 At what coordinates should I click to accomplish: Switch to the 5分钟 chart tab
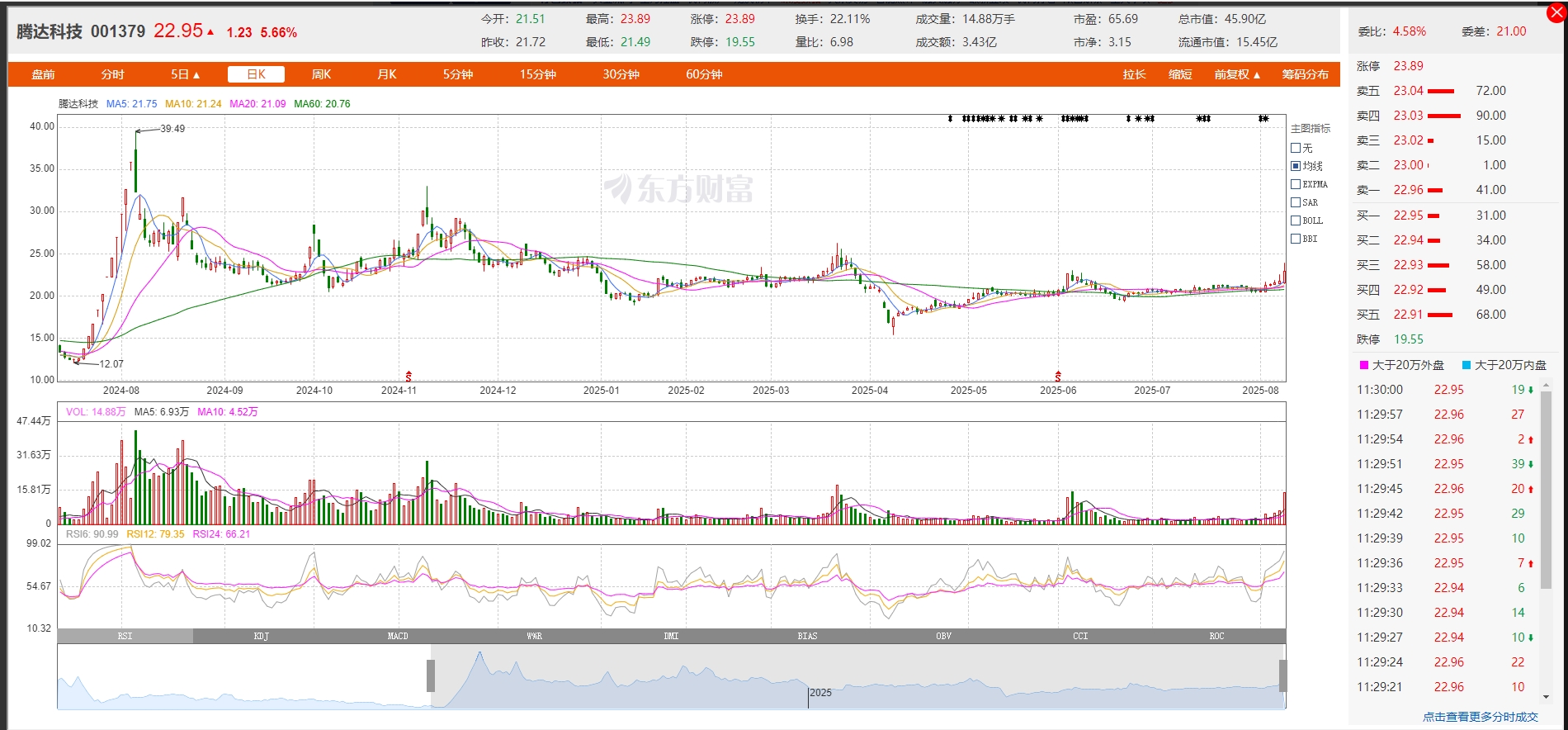point(458,74)
